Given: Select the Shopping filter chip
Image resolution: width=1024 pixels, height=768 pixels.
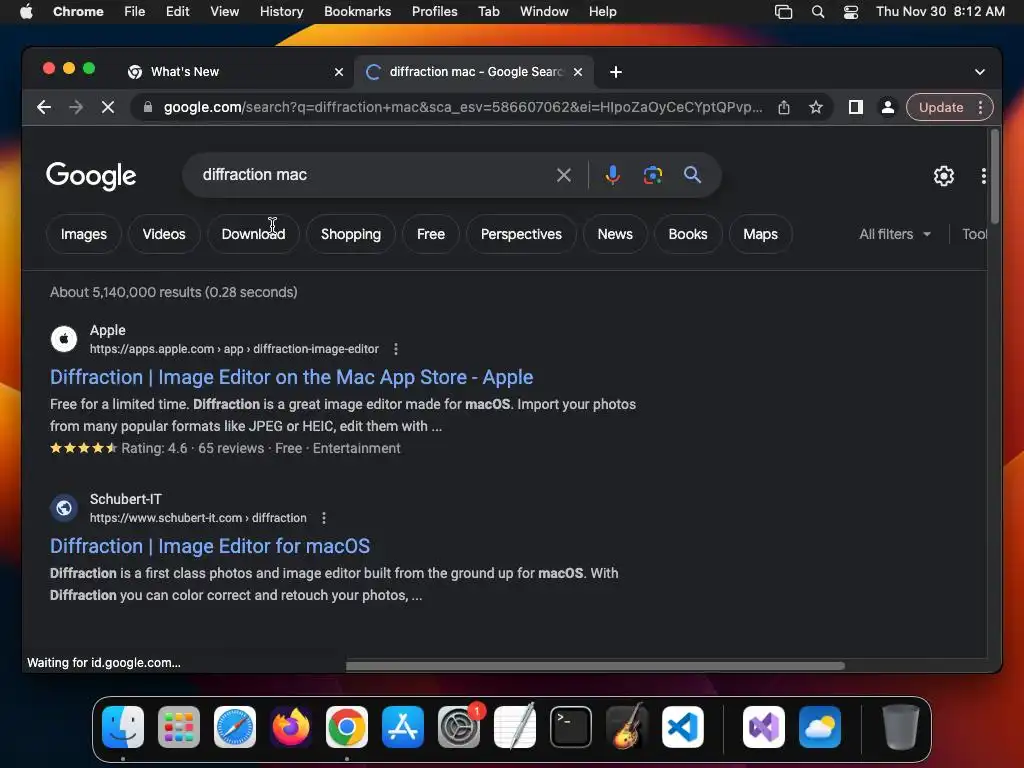Looking at the screenshot, I should pyautogui.click(x=351, y=234).
